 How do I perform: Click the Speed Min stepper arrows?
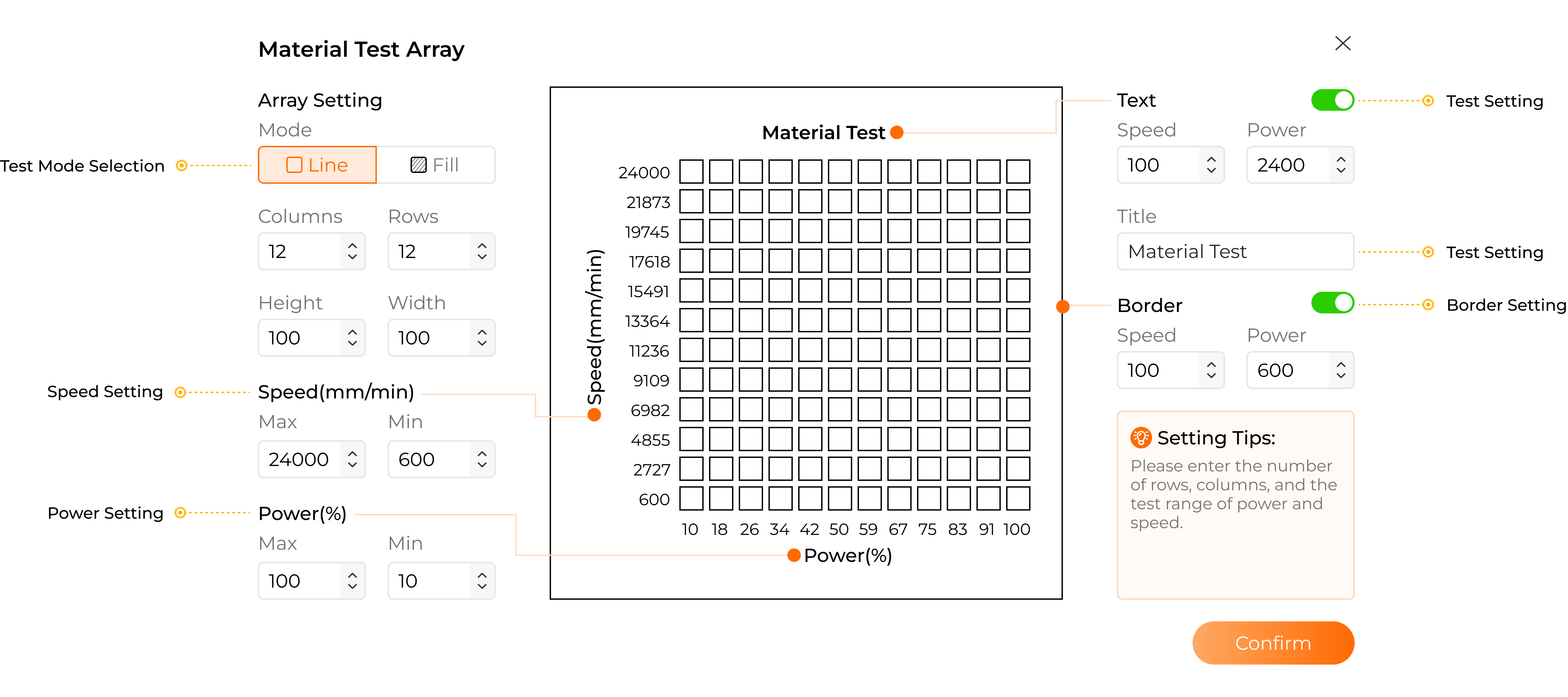pyautogui.click(x=482, y=460)
